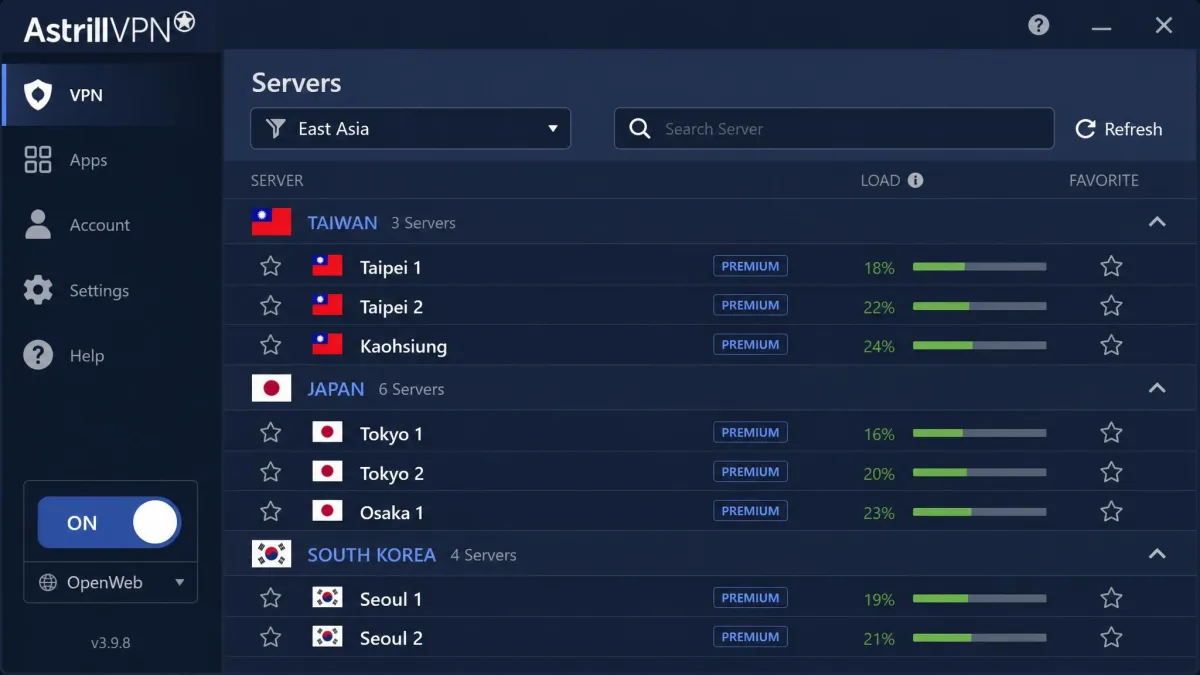Favorite Taipei 2 in FAVORITE column

point(1111,305)
